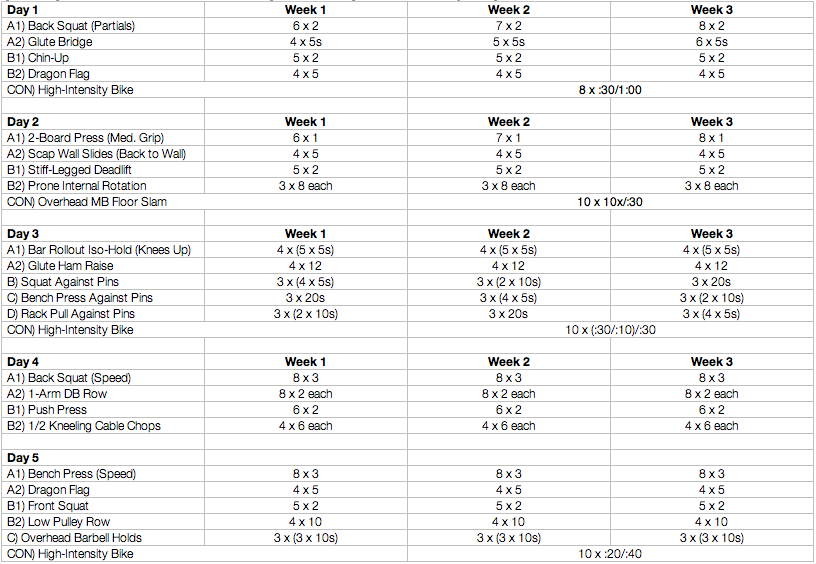Select the Glute Bridge Week 1 value 4 x 5s
The width and height of the screenshot is (816, 564).
coord(305,42)
